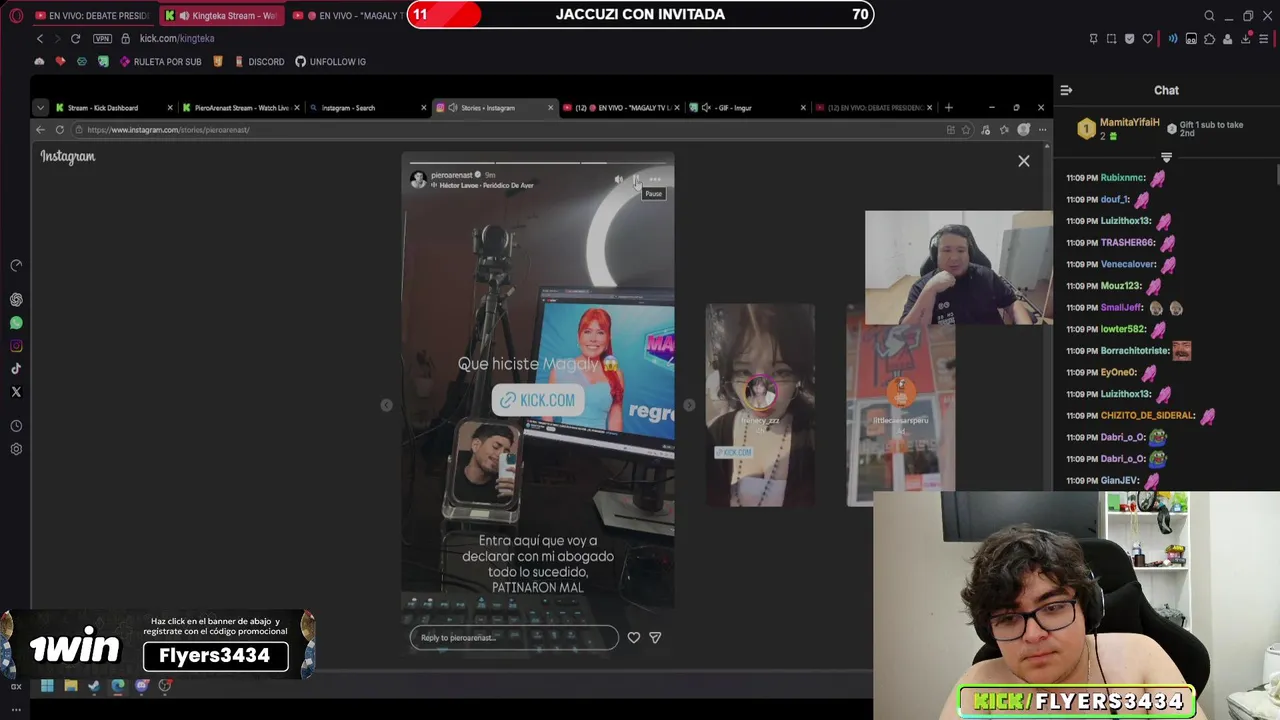Open the Windows Start button
The height and width of the screenshot is (720, 1280).
[47, 686]
